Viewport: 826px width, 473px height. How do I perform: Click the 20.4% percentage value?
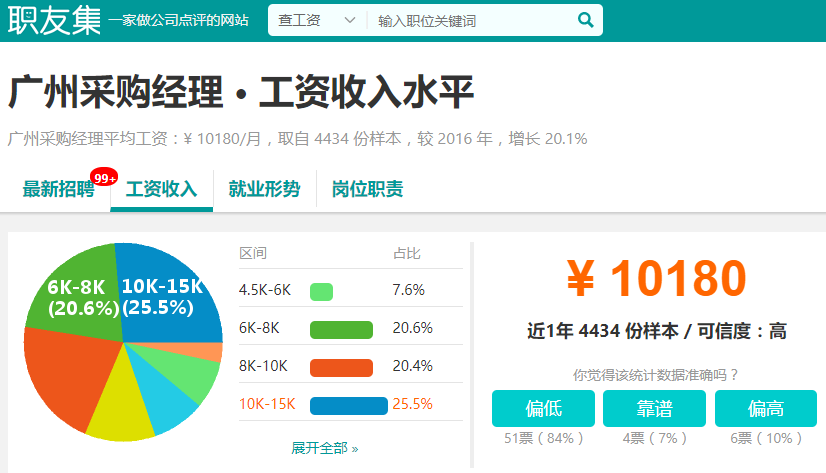412,366
